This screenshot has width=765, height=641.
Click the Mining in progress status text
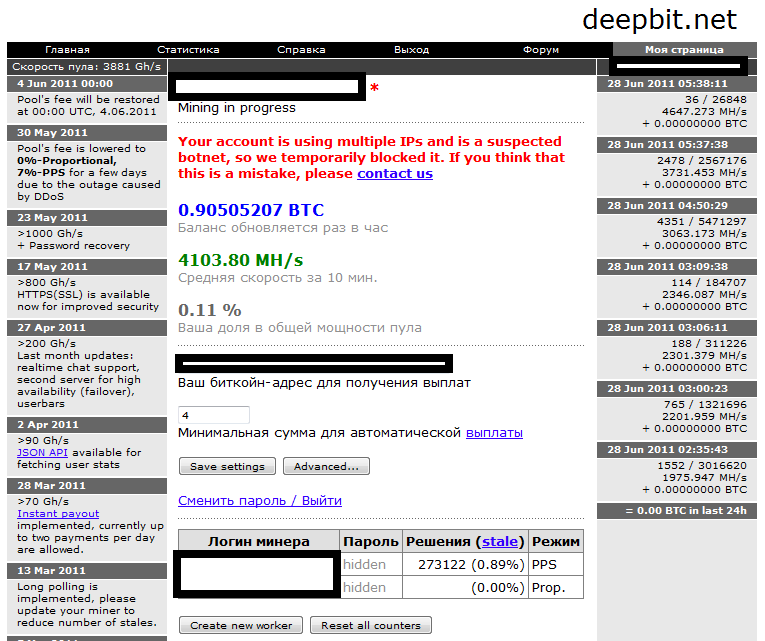pos(237,108)
